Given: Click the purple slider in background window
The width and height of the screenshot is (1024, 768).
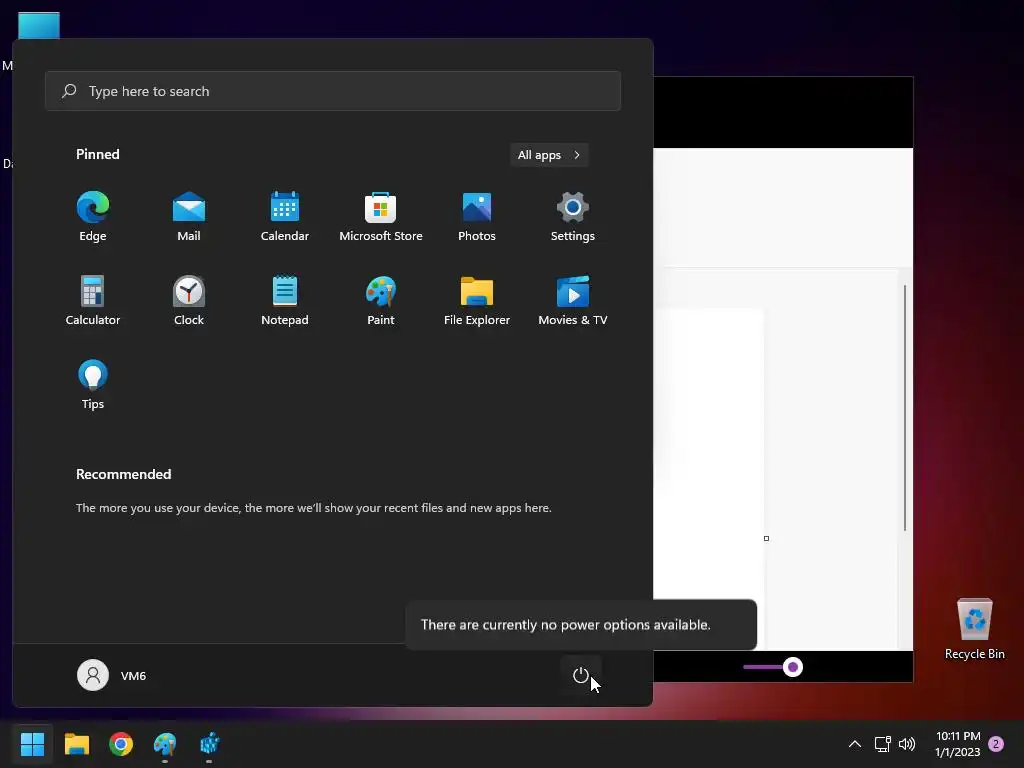Looking at the screenshot, I should click(793, 667).
